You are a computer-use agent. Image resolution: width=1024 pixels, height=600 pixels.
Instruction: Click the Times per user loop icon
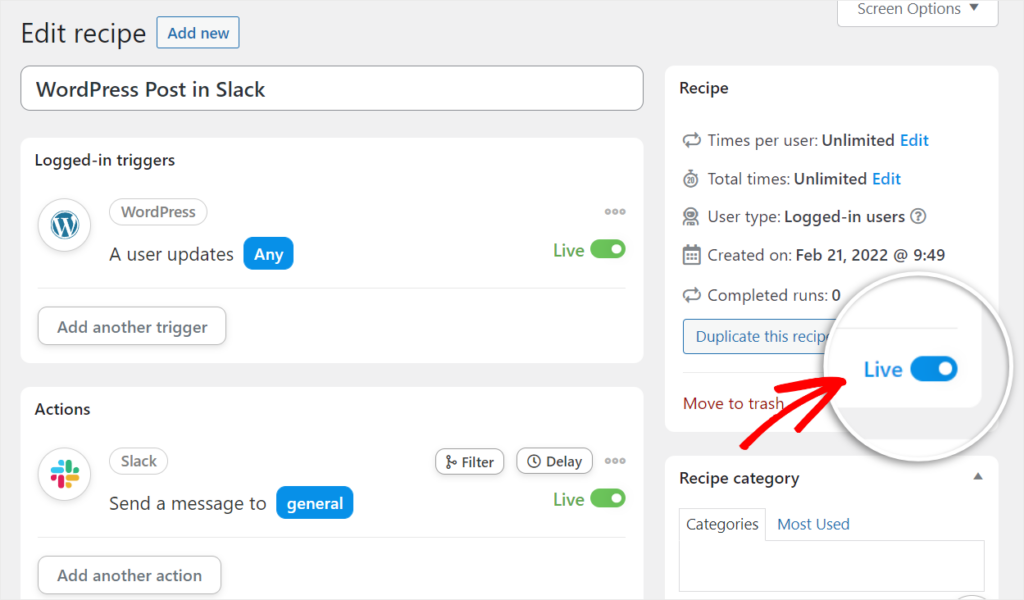point(691,141)
